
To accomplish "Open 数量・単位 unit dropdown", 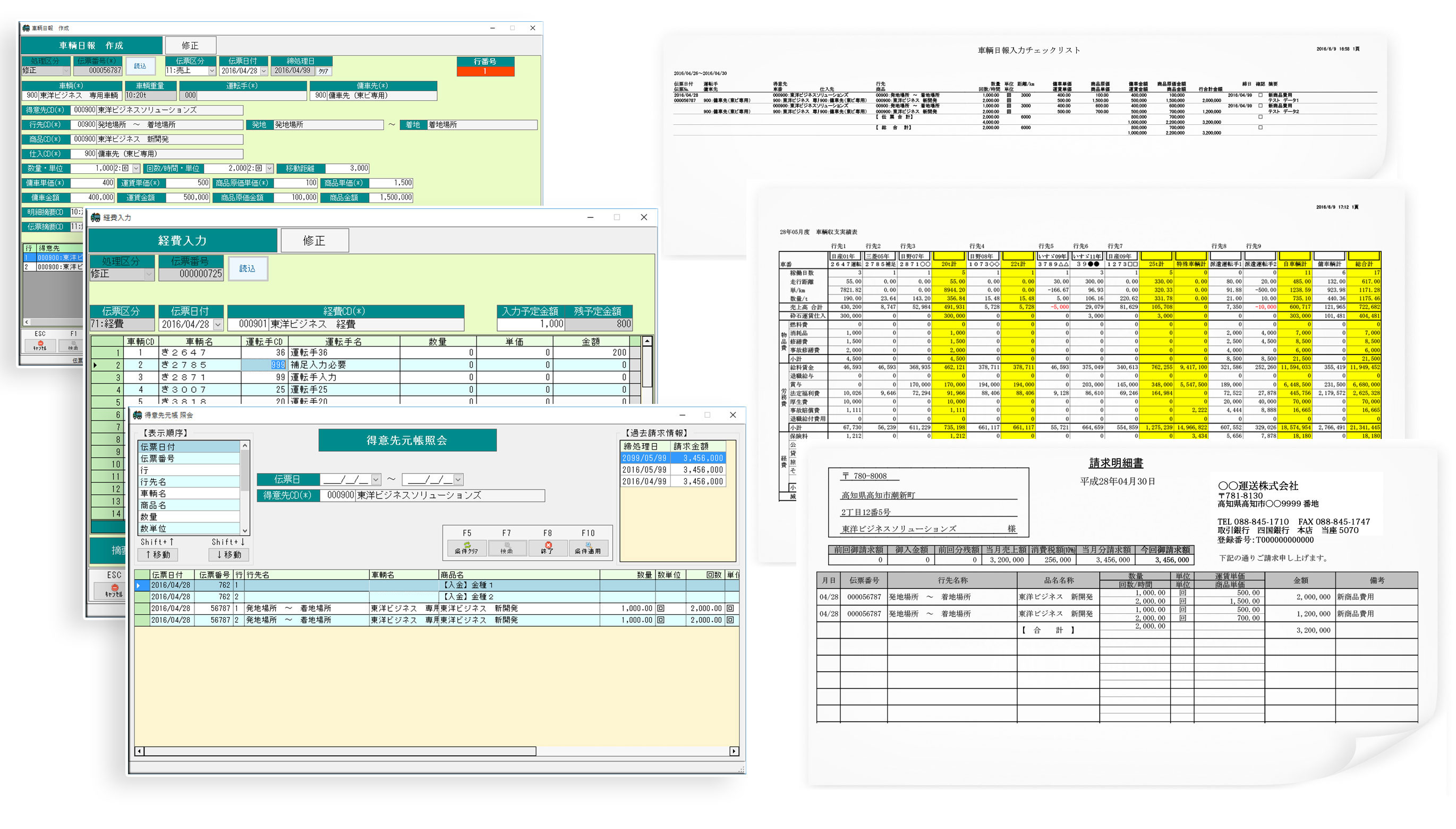I will pos(136,168).
